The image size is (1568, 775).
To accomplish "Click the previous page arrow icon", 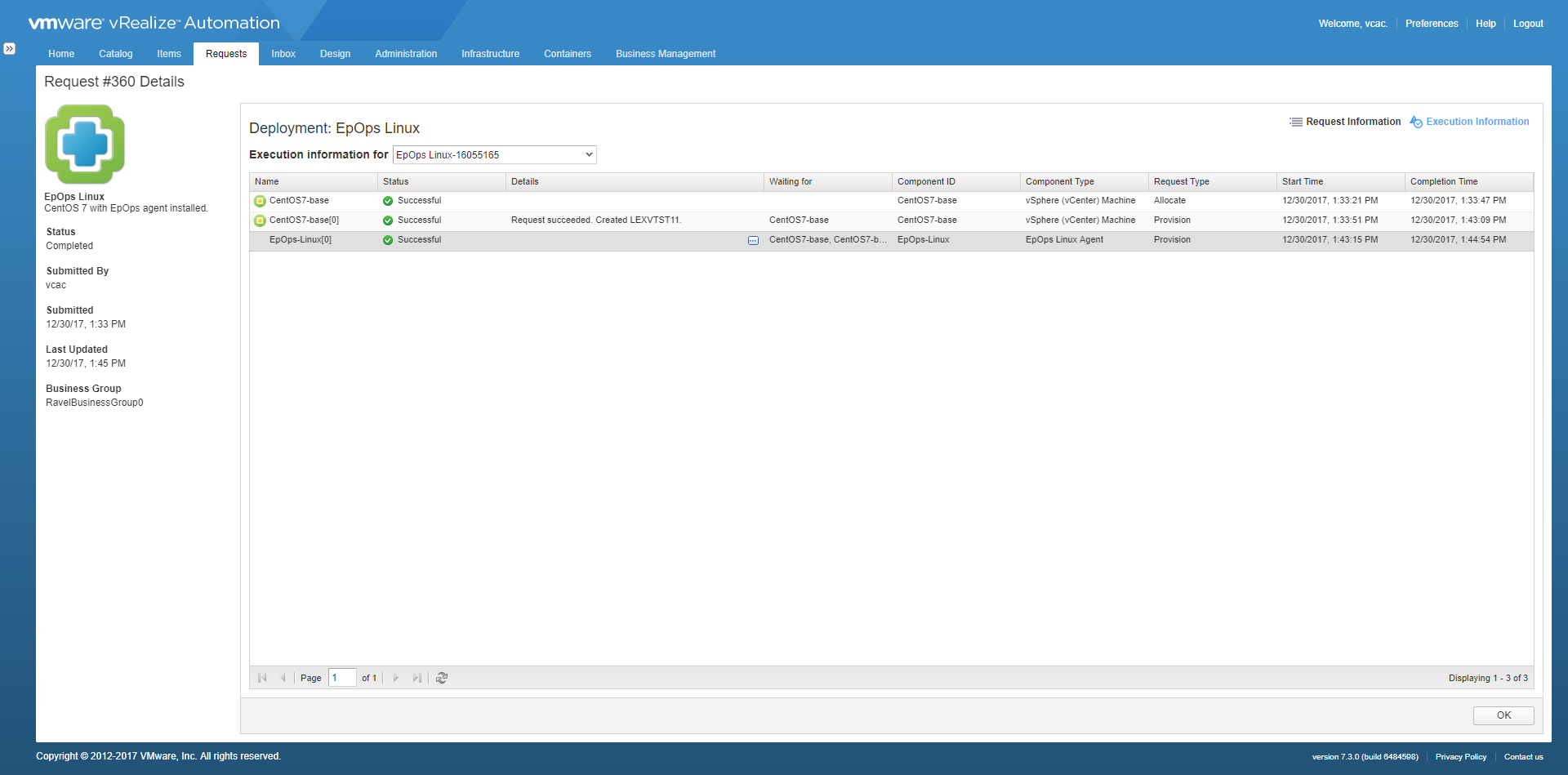I will tap(283, 678).
